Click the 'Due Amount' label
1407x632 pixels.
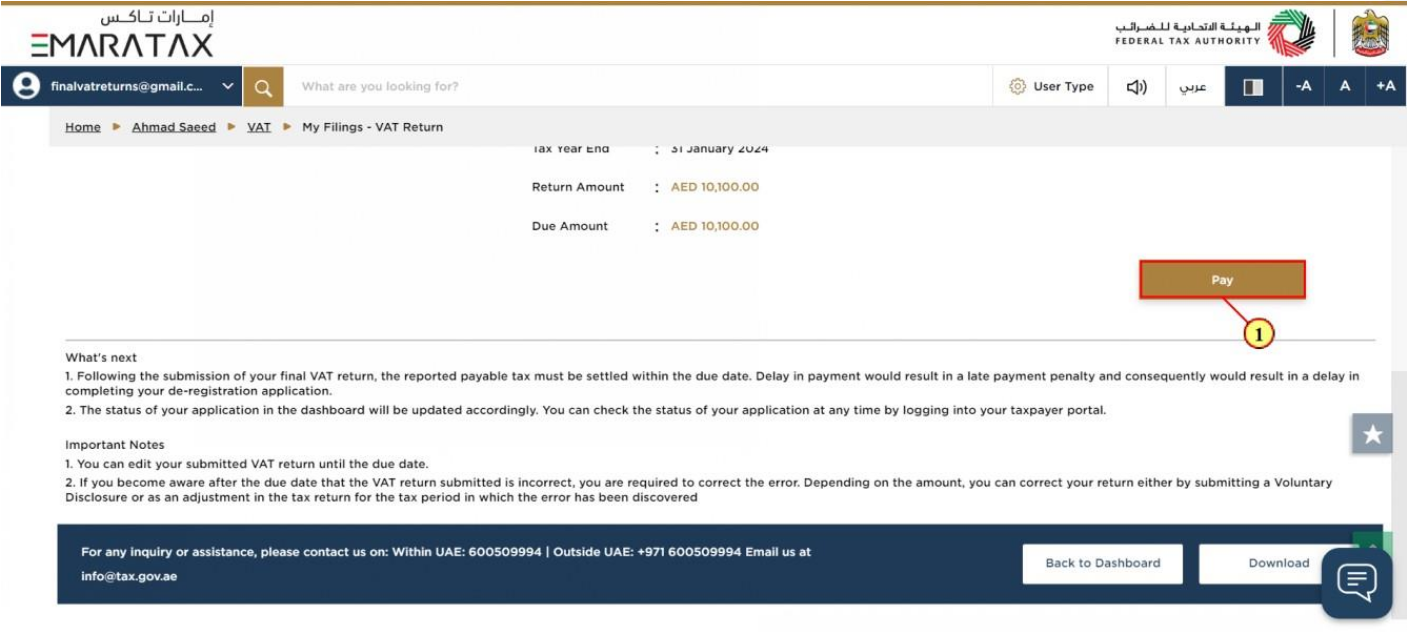tap(570, 226)
